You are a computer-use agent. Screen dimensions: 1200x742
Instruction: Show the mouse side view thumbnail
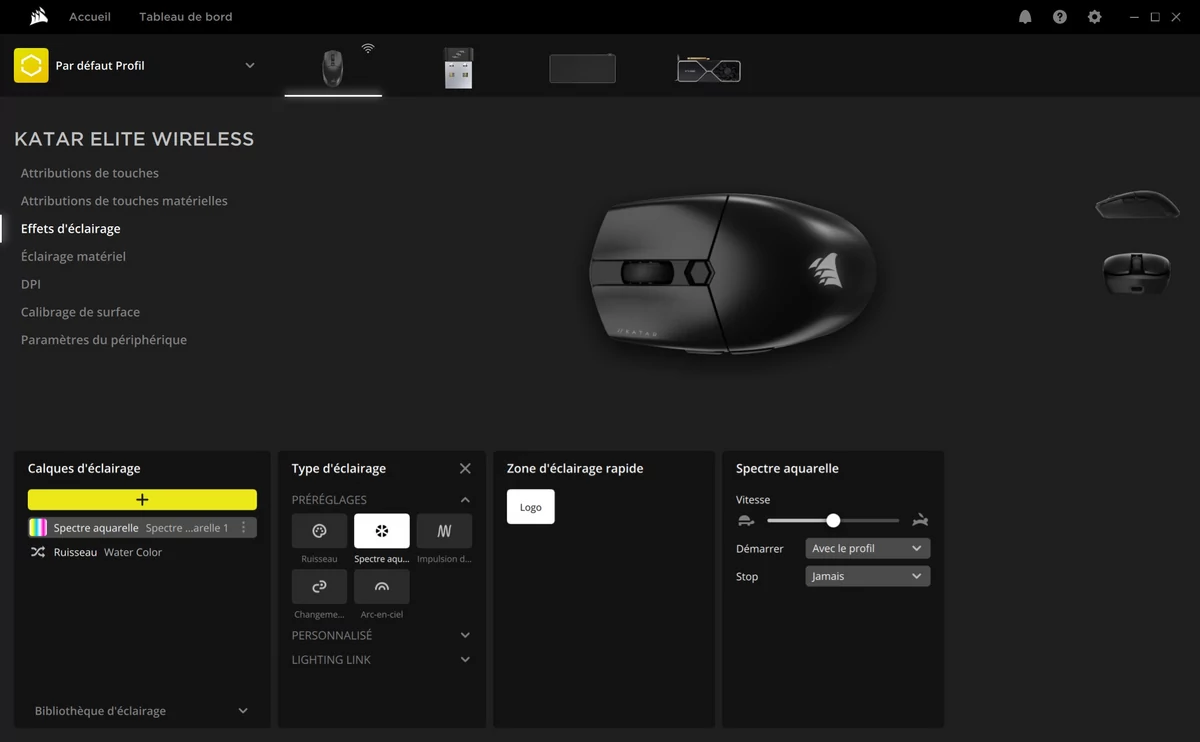pyautogui.click(x=1137, y=205)
